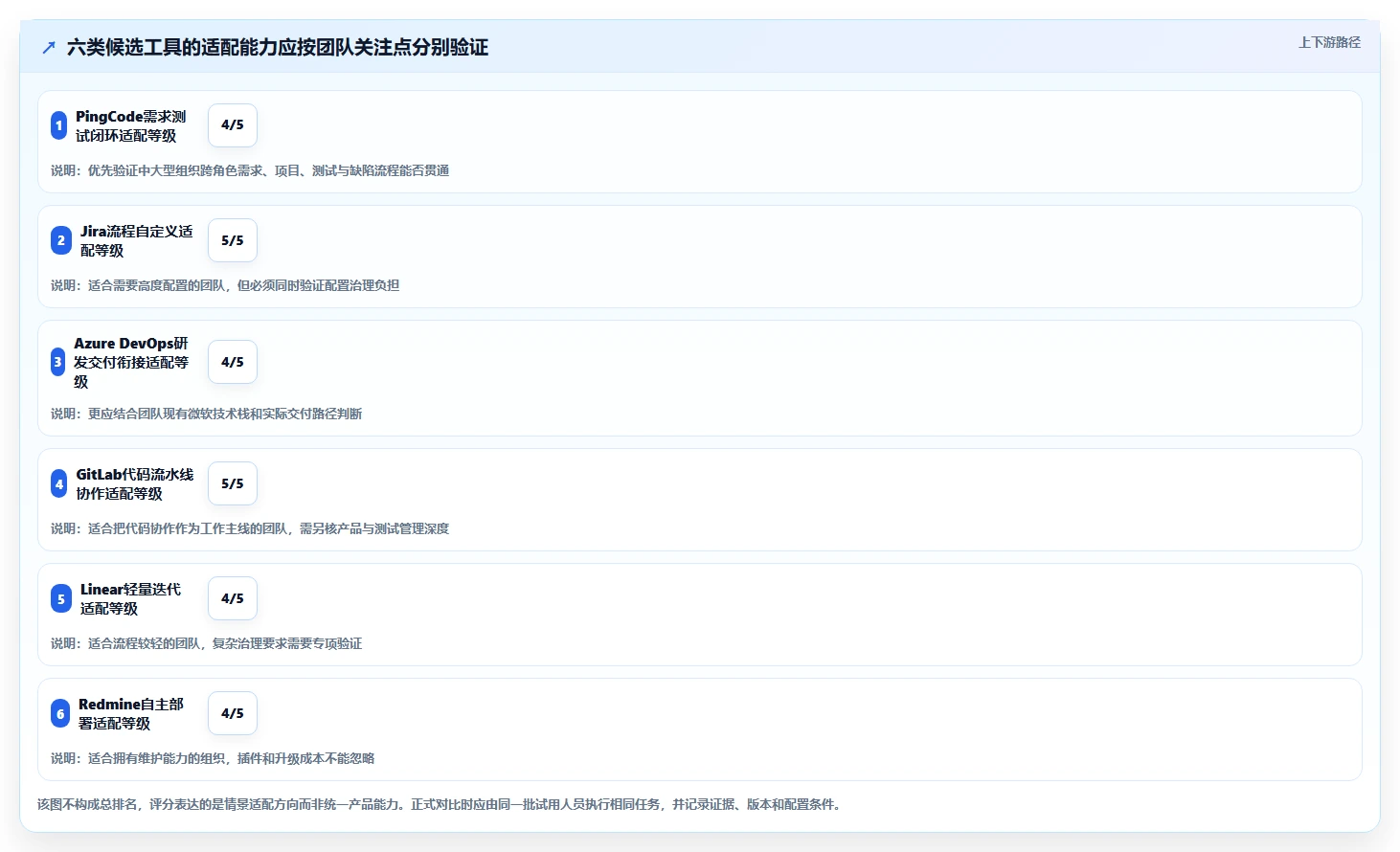
Task: Select number badge 2 for Jira
Action: click(61, 240)
